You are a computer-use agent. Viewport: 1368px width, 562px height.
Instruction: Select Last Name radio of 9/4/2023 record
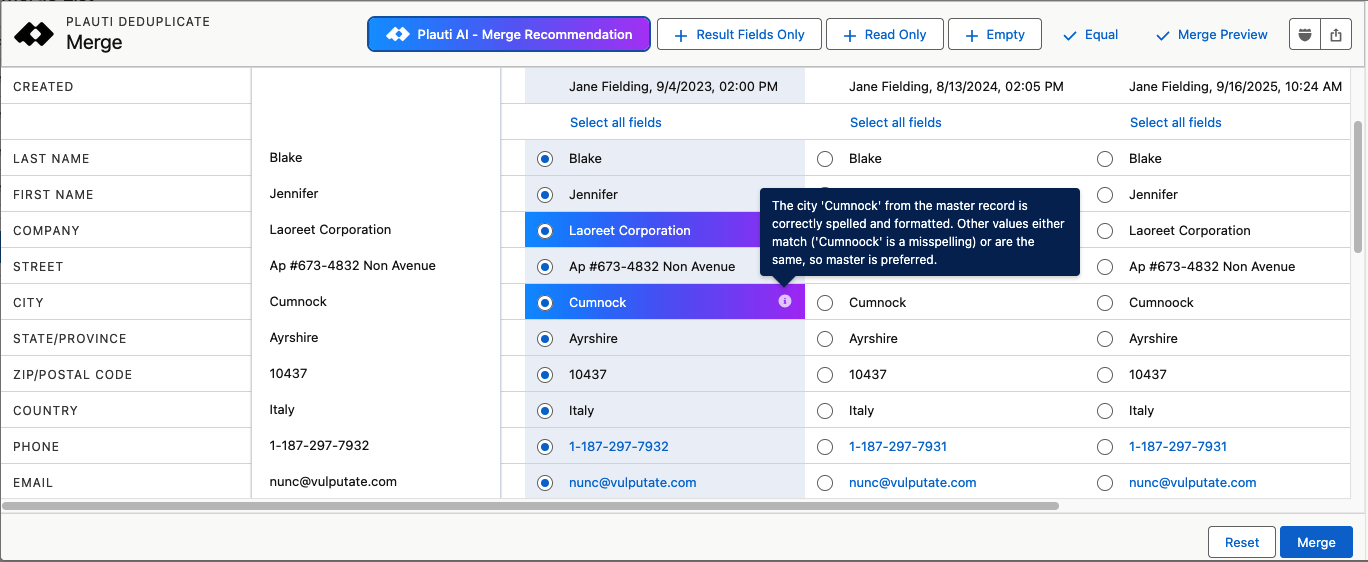(545, 158)
